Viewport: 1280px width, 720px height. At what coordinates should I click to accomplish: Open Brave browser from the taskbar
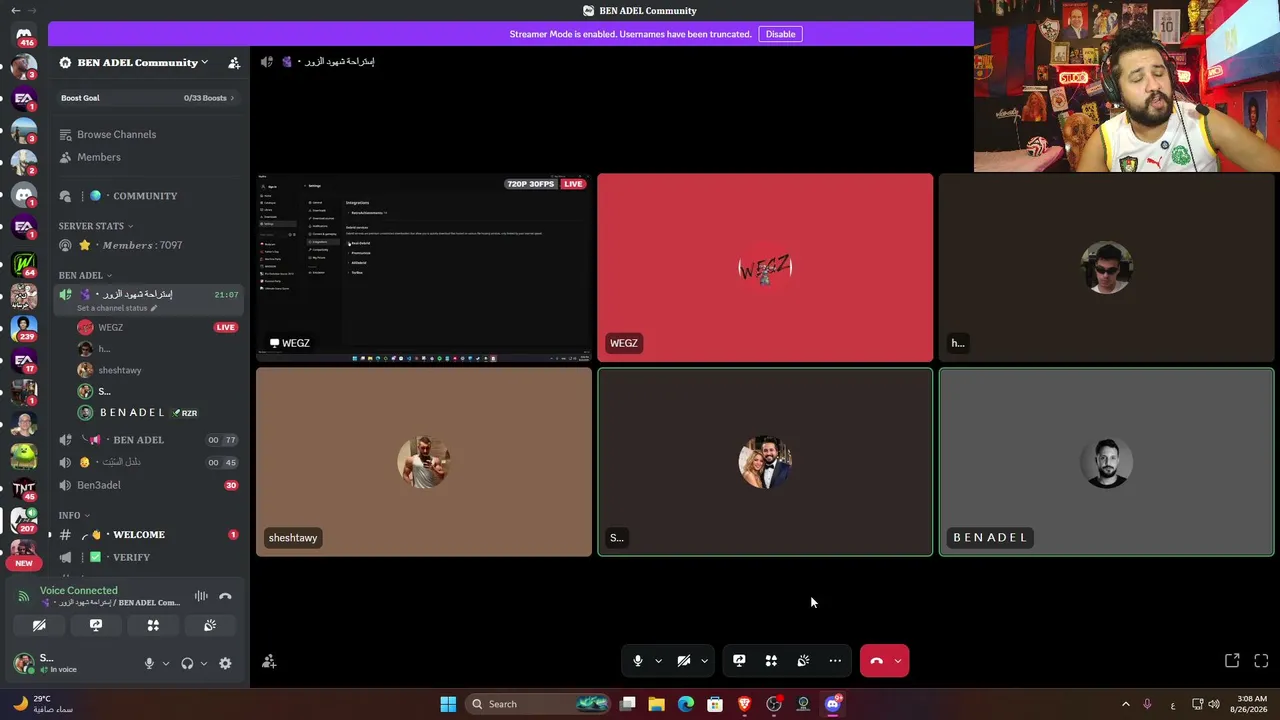point(744,704)
